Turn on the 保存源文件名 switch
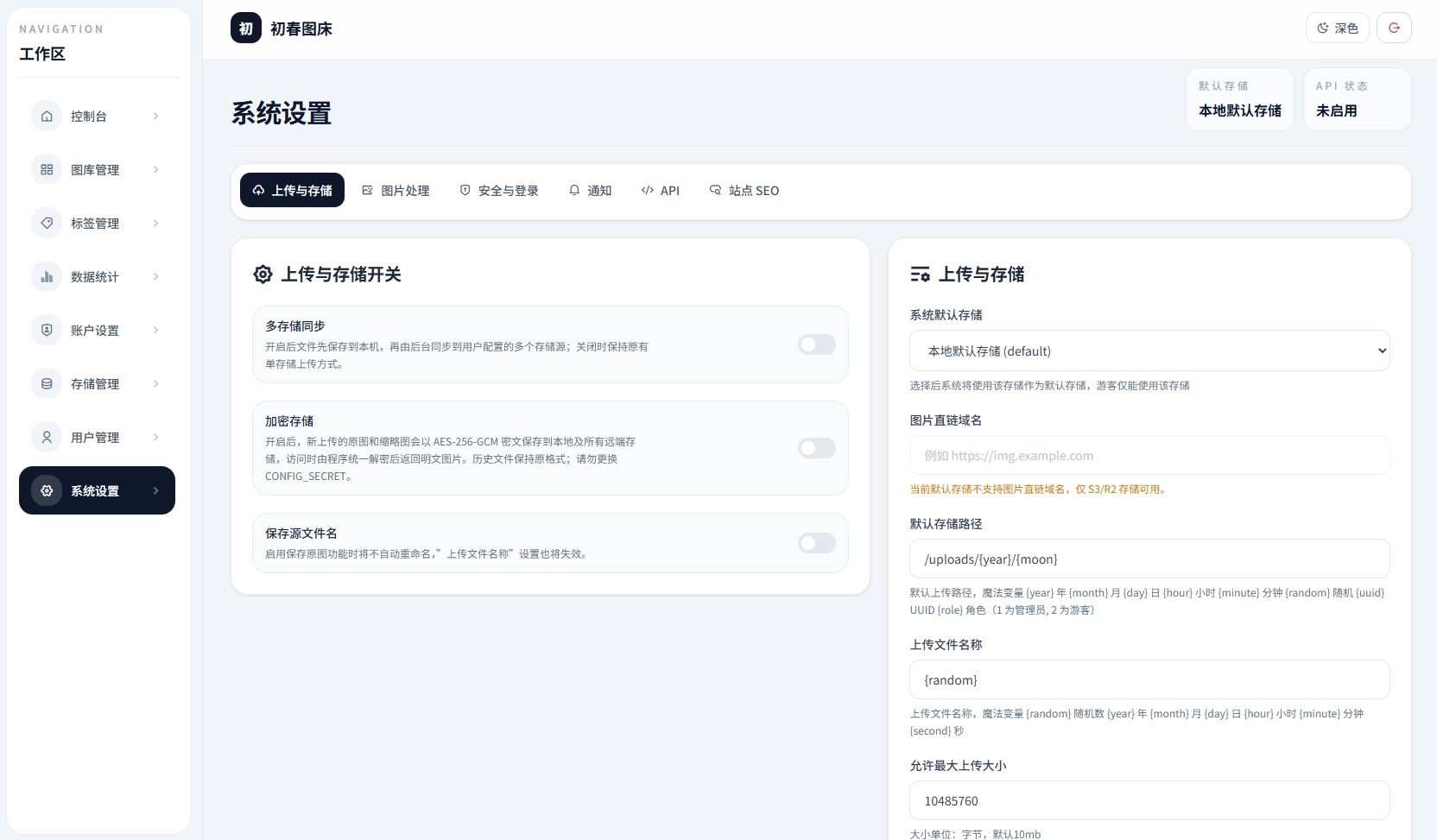The image size is (1437, 840). (816, 543)
